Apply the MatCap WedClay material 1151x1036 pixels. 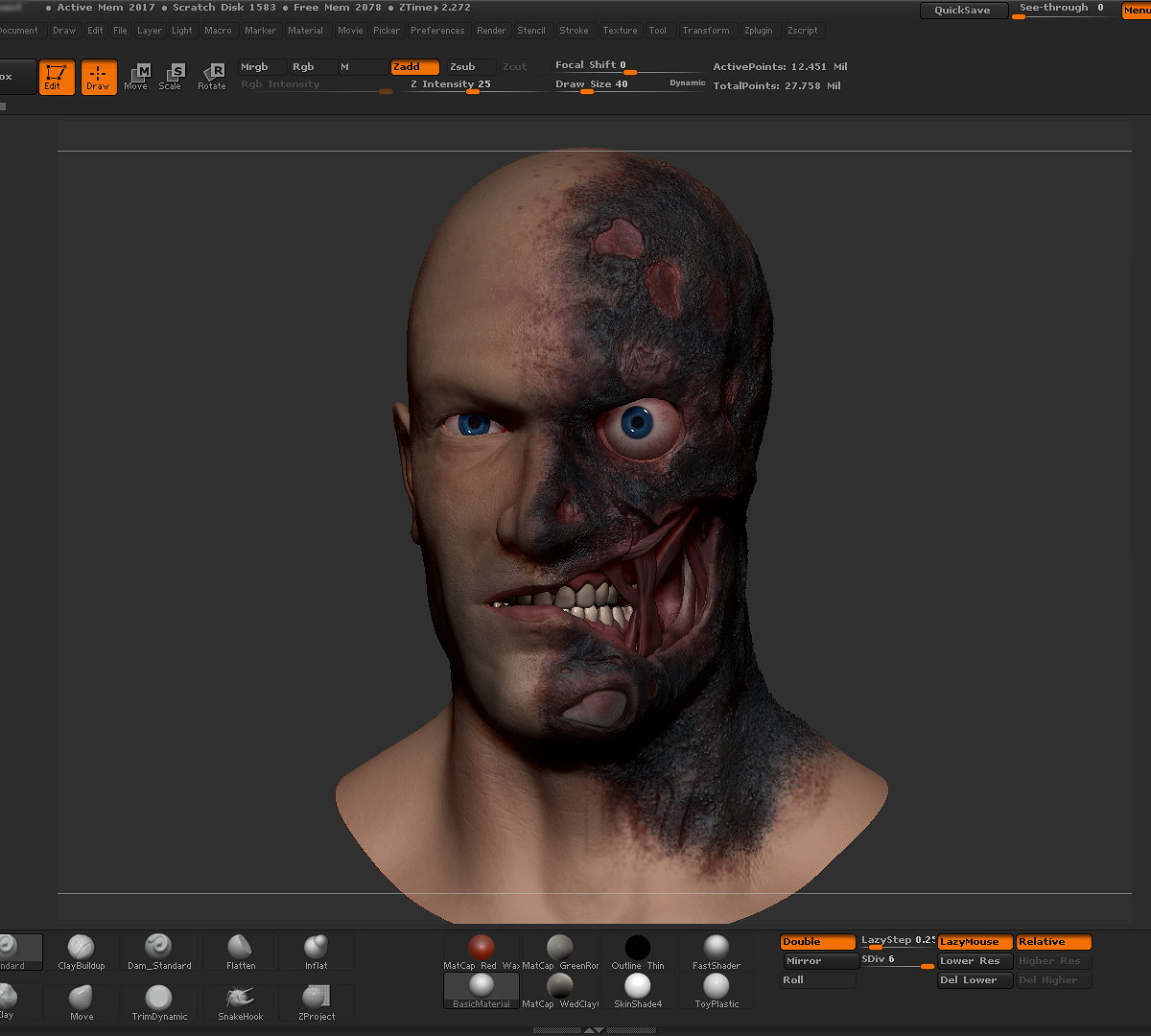coord(560,991)
